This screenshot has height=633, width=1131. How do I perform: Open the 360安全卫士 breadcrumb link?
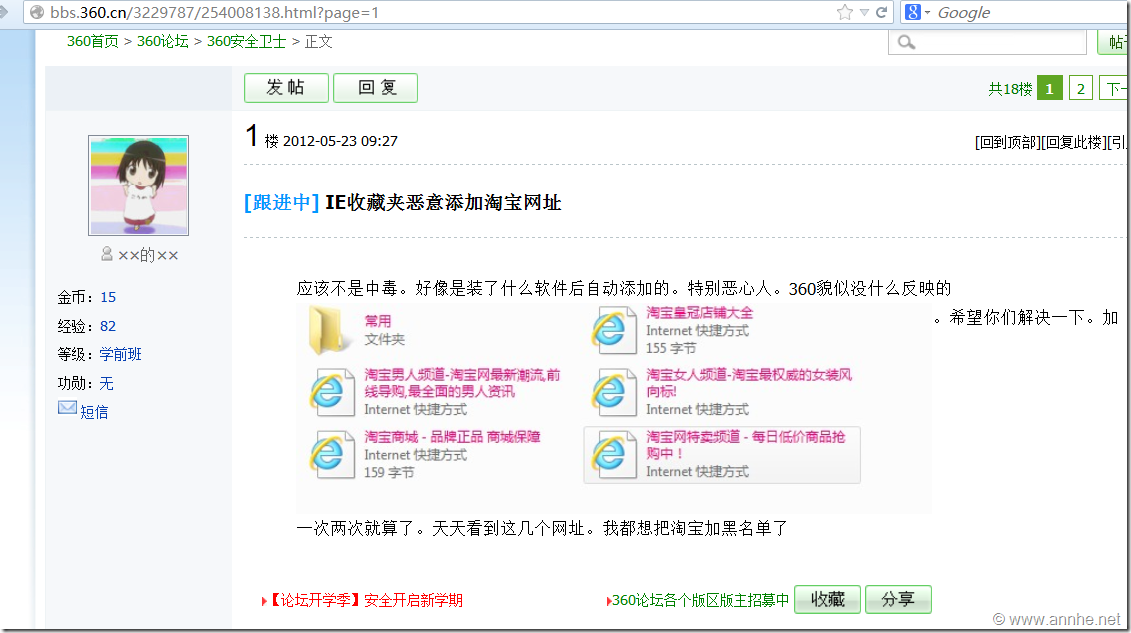click(246, 41)
